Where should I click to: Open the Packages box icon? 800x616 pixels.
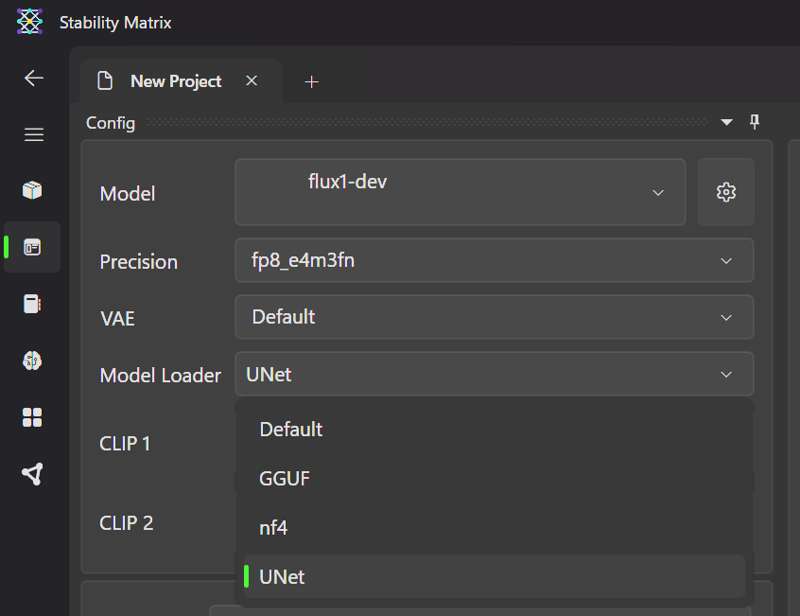(32, 190)
